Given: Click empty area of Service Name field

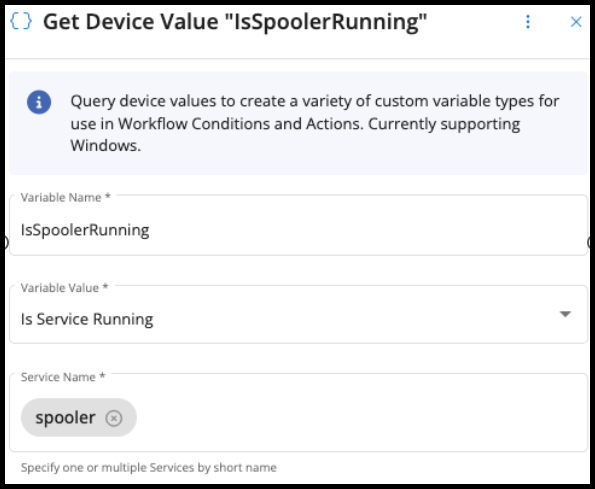Looking at the screenshot, I should [360, 417].
